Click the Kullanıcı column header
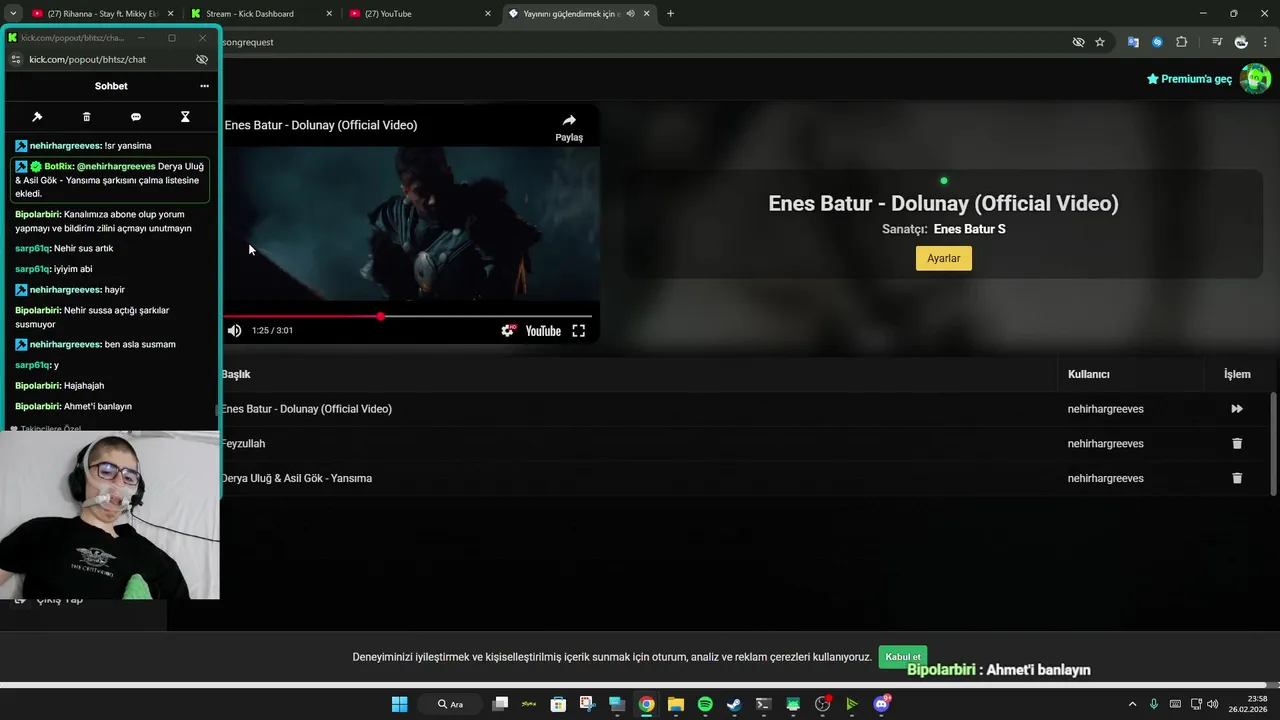 coord(1088,374)
